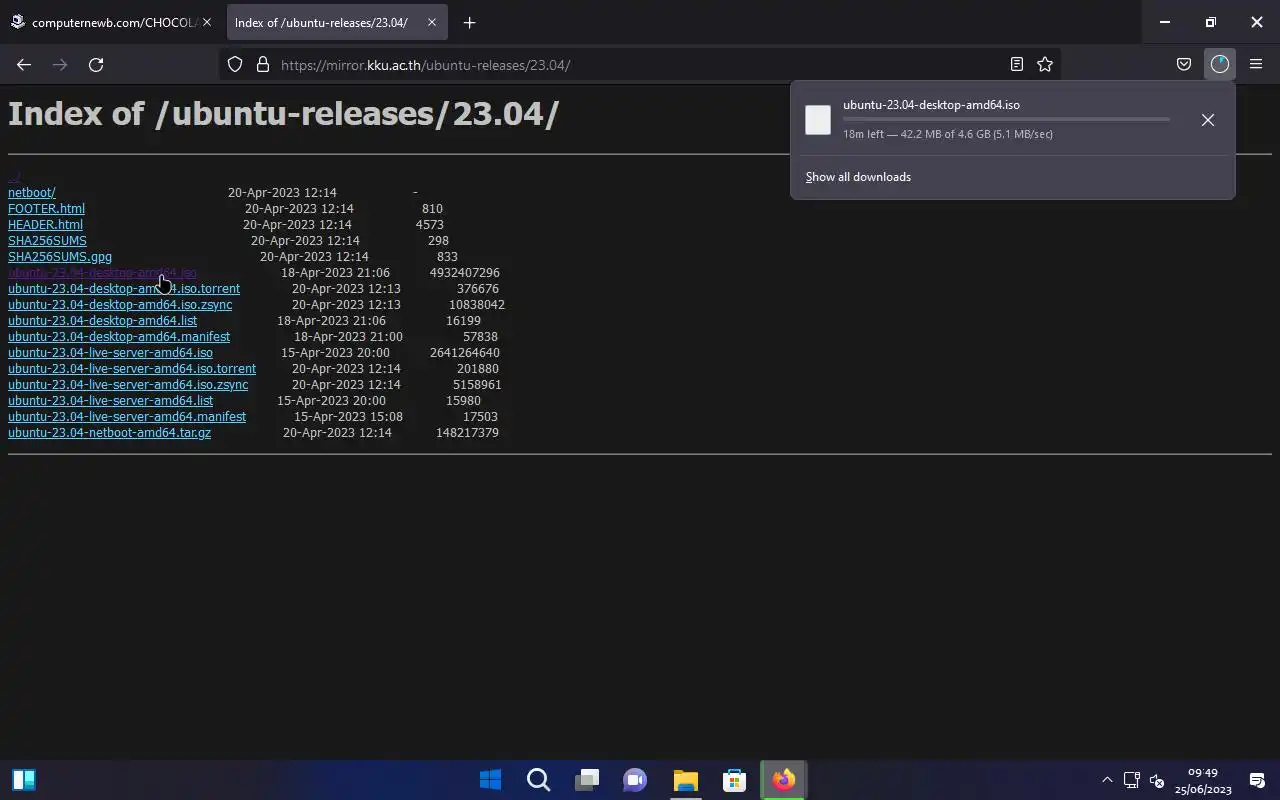Open the muted volume tray icon
Viewport: 1280px width, 800px height.
pos(1157,780)
